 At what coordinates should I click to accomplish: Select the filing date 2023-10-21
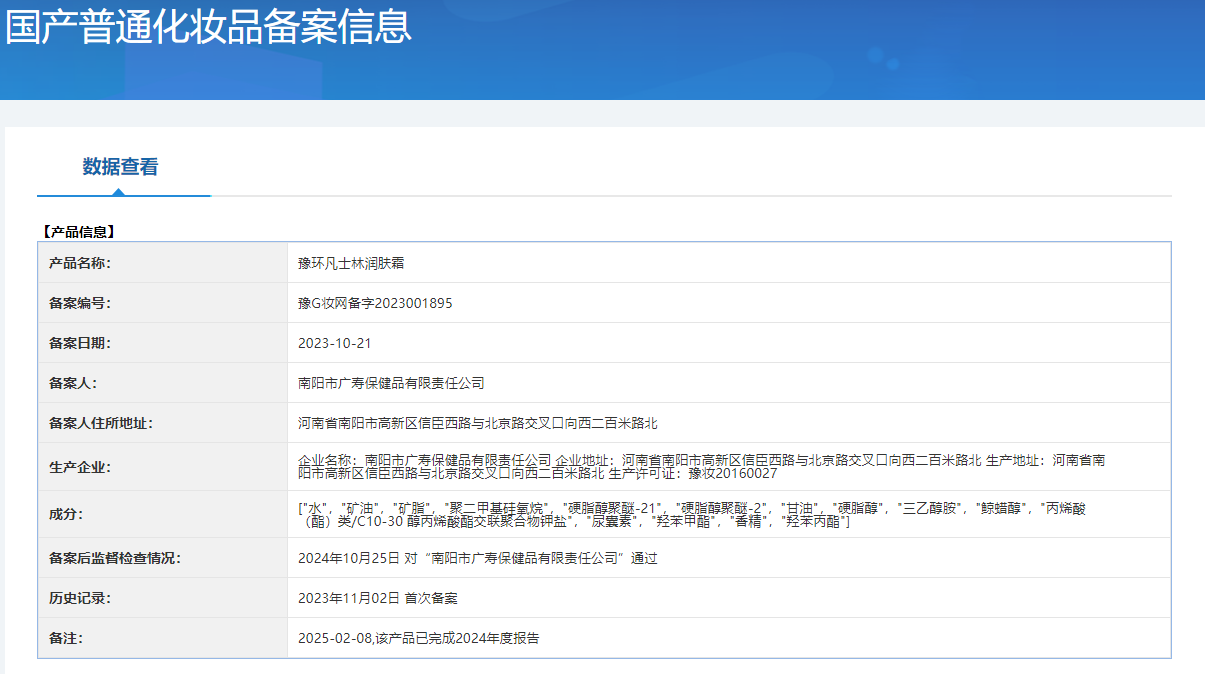tap(334, 343)
